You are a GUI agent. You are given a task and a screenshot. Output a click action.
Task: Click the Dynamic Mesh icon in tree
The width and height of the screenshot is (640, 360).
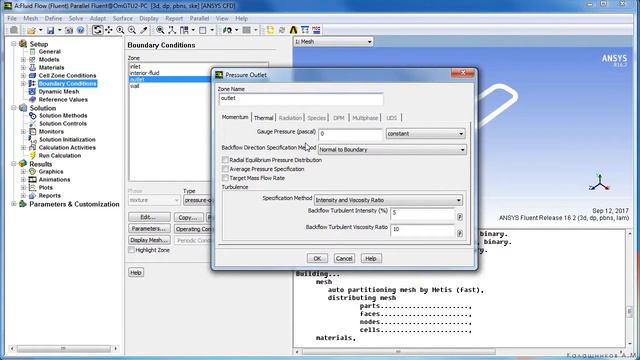pyautogui.click(x=33, y=92)
